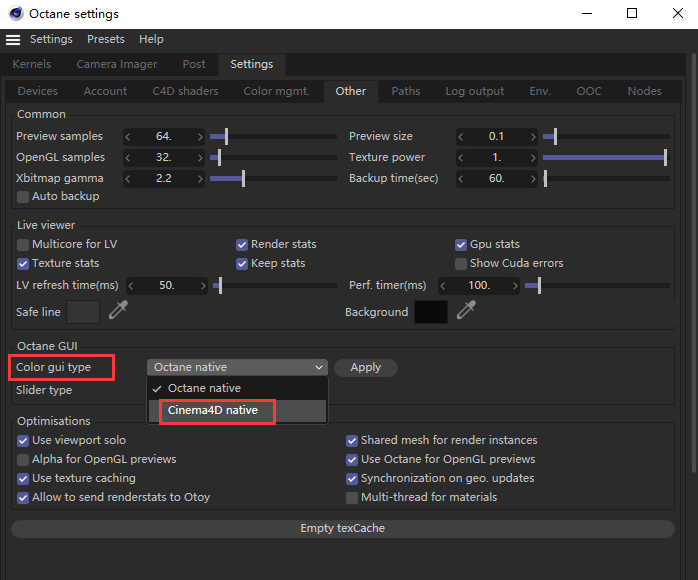Increase Preview samples with right arrow
This screenshot has height=580, width=698.
click(x=200, y=136)
